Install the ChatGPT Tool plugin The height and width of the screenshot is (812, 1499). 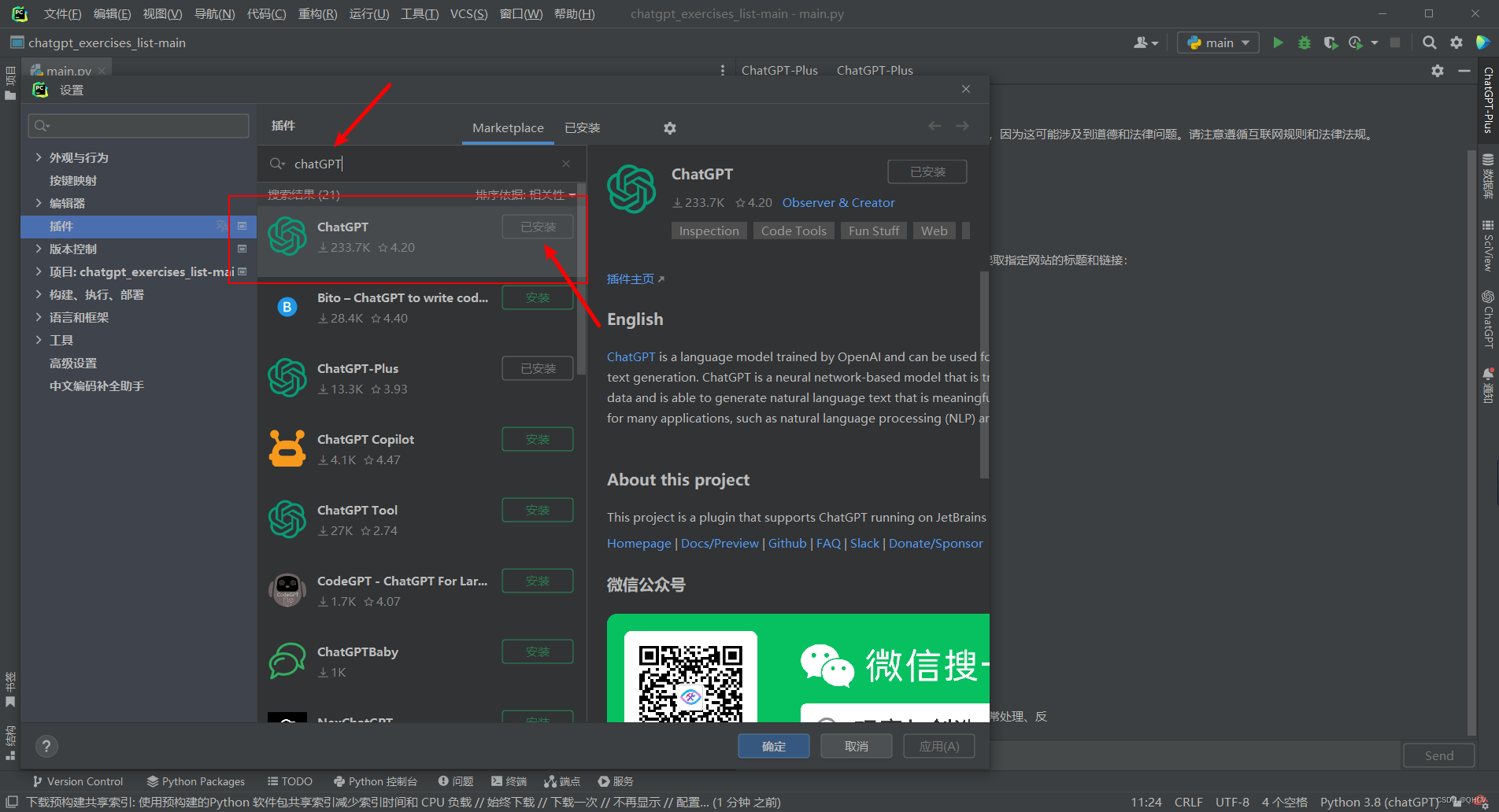[x=538, y=511]
